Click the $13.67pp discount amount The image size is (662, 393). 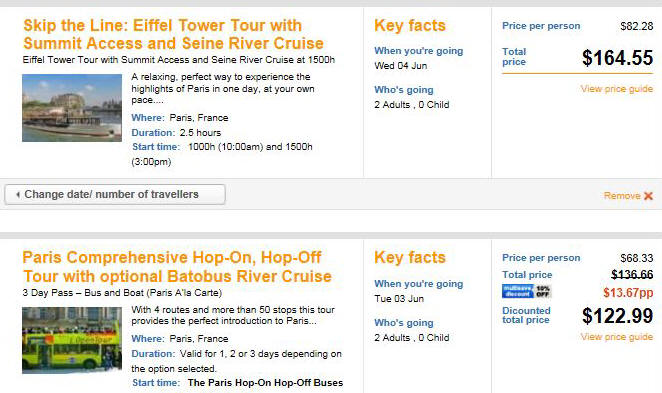(x=628, y=293)
